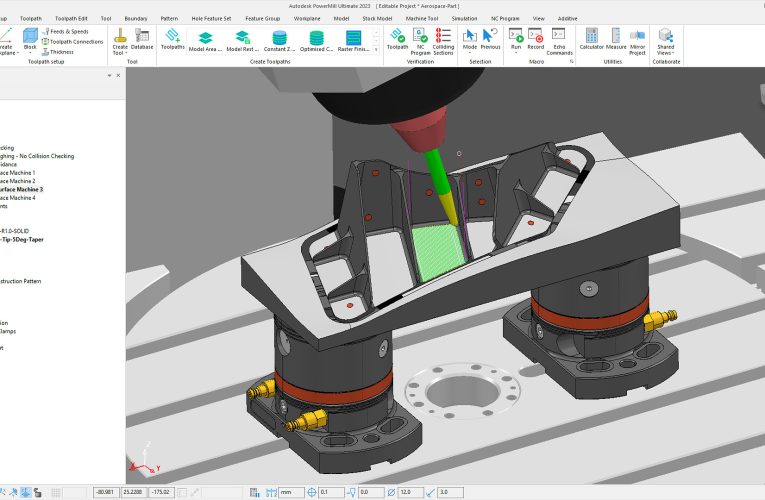The height and width of the screenshot is (500, 765).
Task: Open the Toolpath ribbon tab
Action: (x=31, y=19)
